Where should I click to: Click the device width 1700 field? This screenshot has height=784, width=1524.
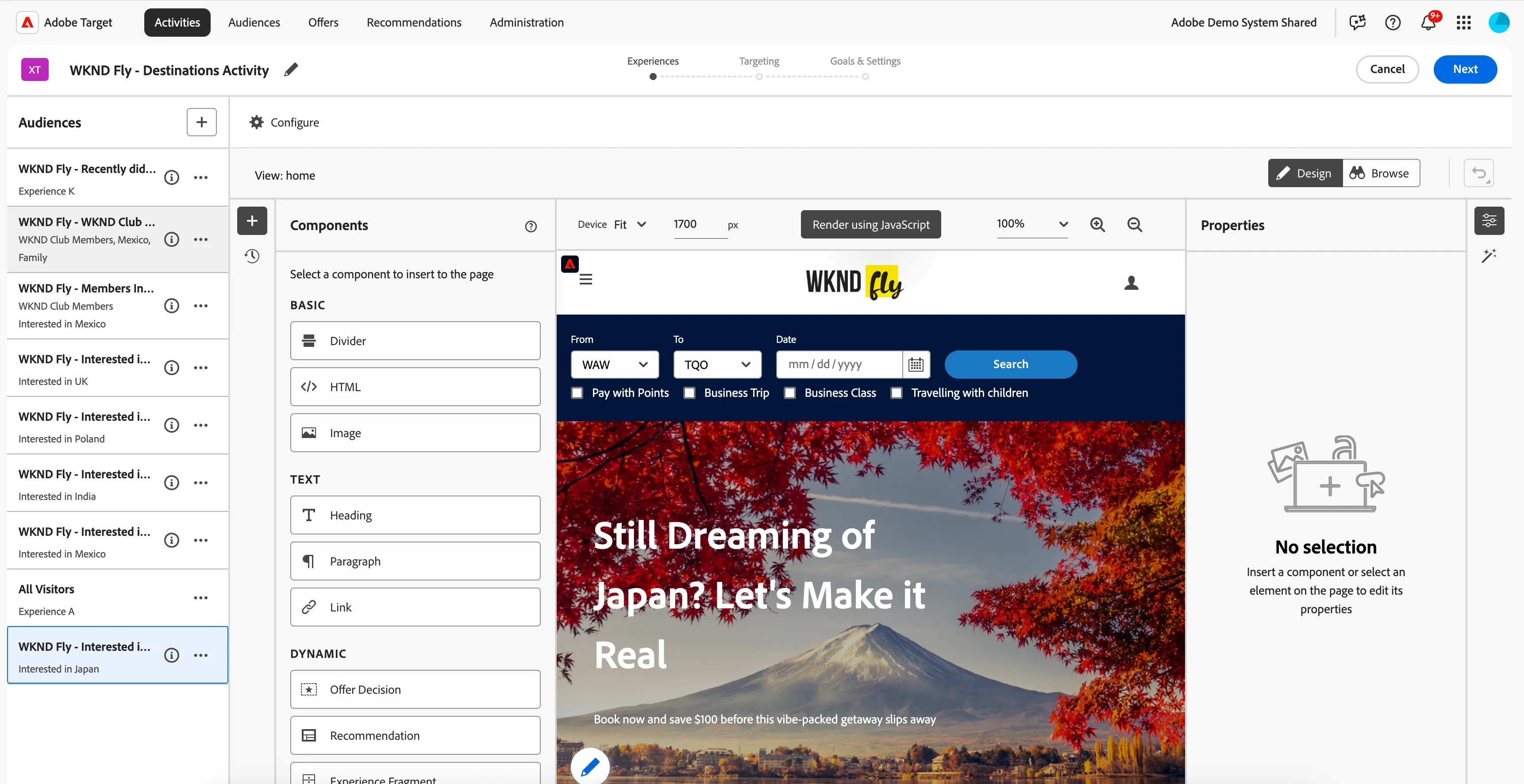coord(700,224)
